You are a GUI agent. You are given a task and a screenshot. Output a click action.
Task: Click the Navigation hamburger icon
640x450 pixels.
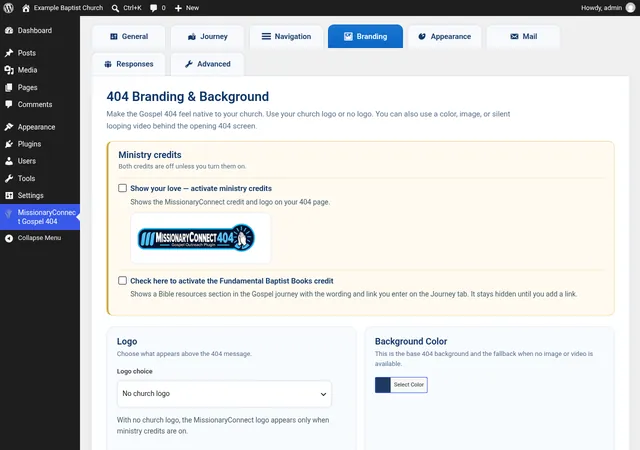coord(266,36)
